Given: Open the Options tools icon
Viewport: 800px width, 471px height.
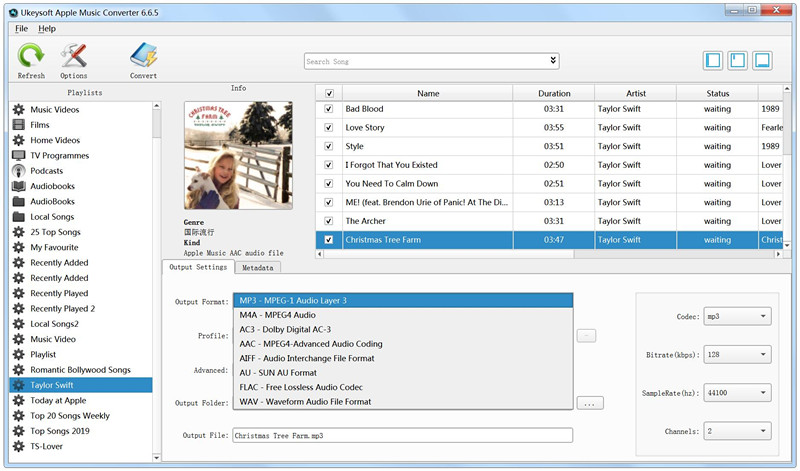Looking at the screenshot, I should click(74, 56).
